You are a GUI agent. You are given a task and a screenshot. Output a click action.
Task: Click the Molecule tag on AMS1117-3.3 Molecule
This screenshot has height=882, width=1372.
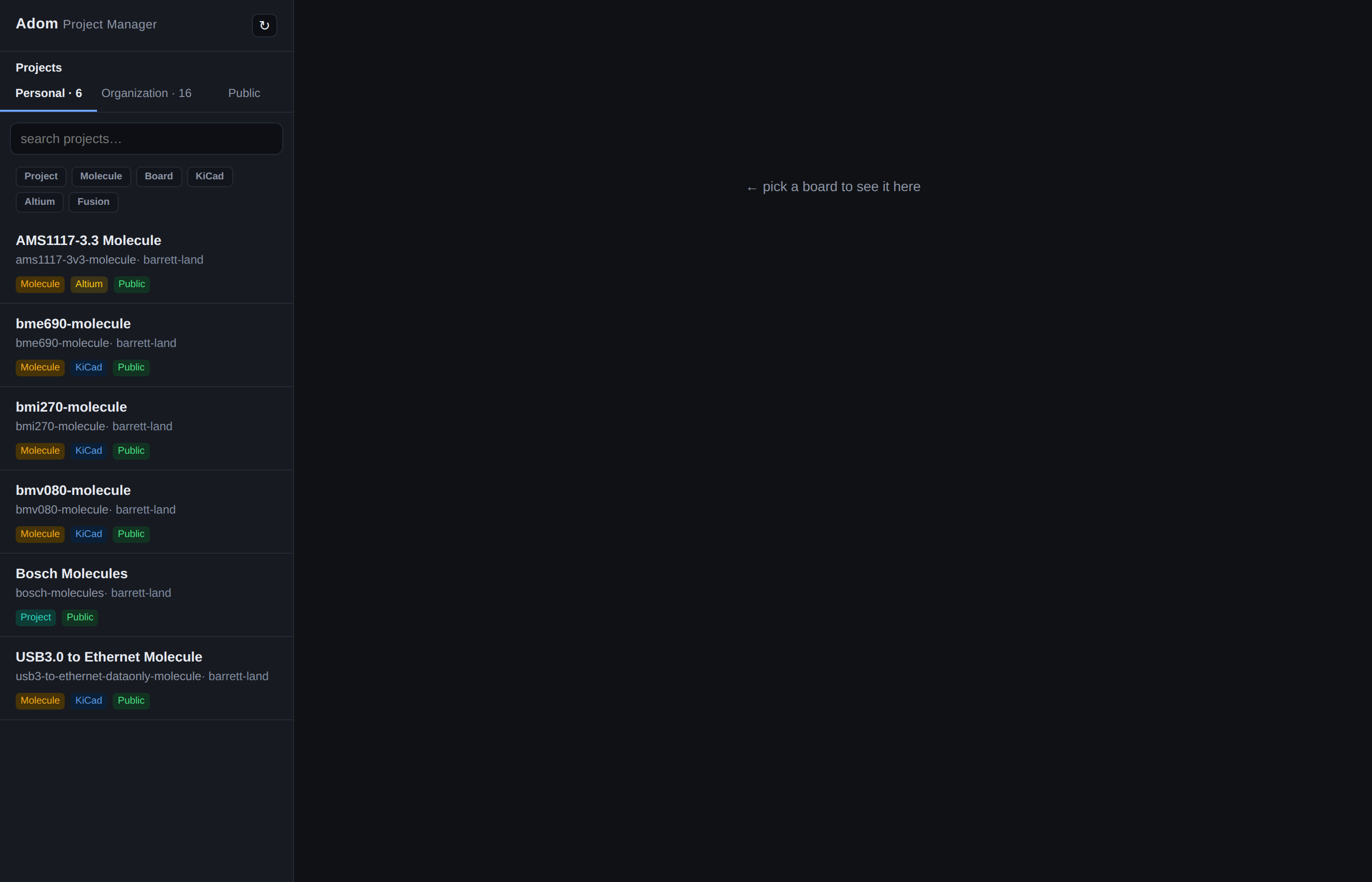pos(40,285)
